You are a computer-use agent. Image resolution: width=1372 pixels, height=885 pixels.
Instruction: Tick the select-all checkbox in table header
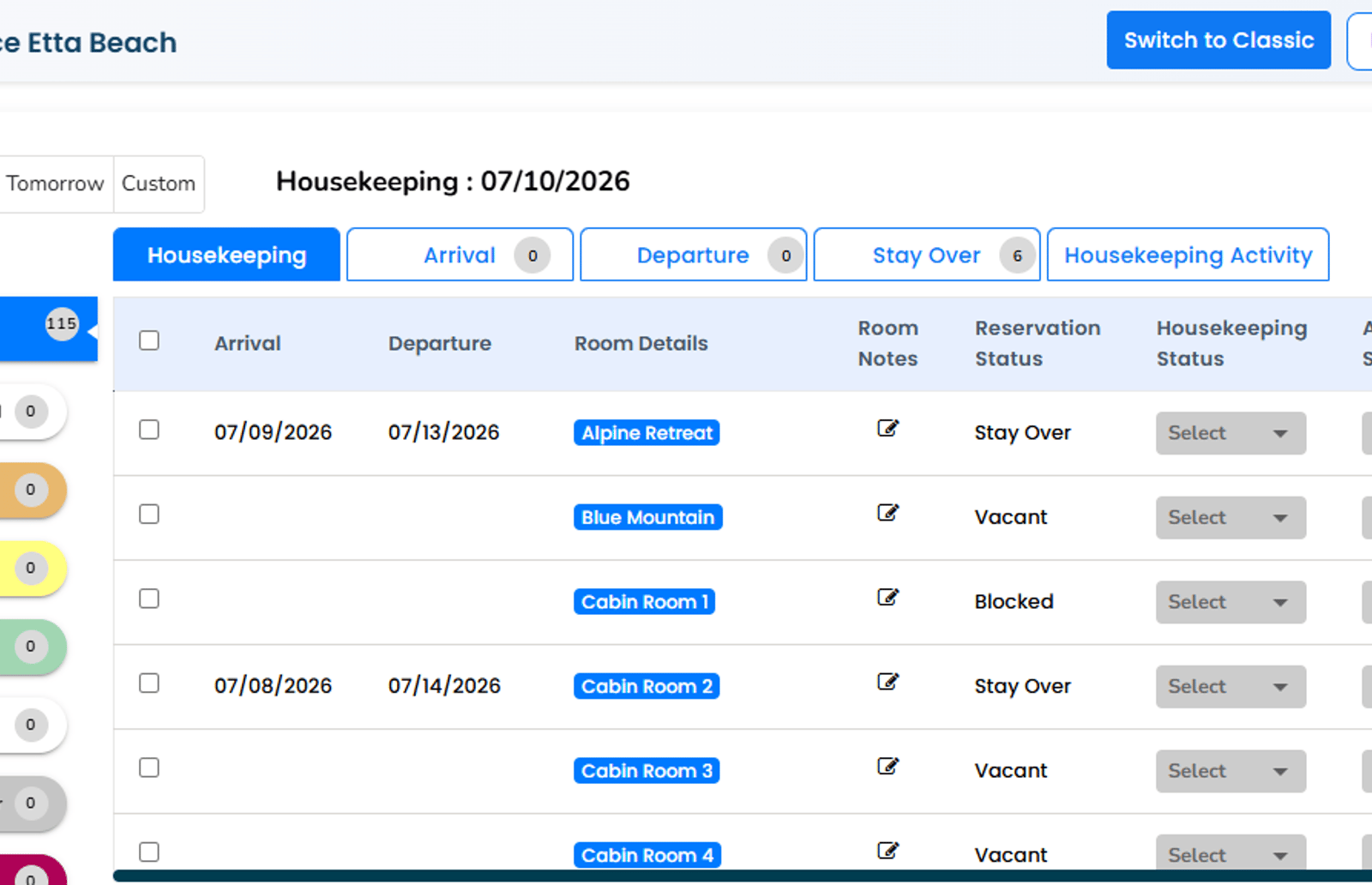(x=149, y=340)
